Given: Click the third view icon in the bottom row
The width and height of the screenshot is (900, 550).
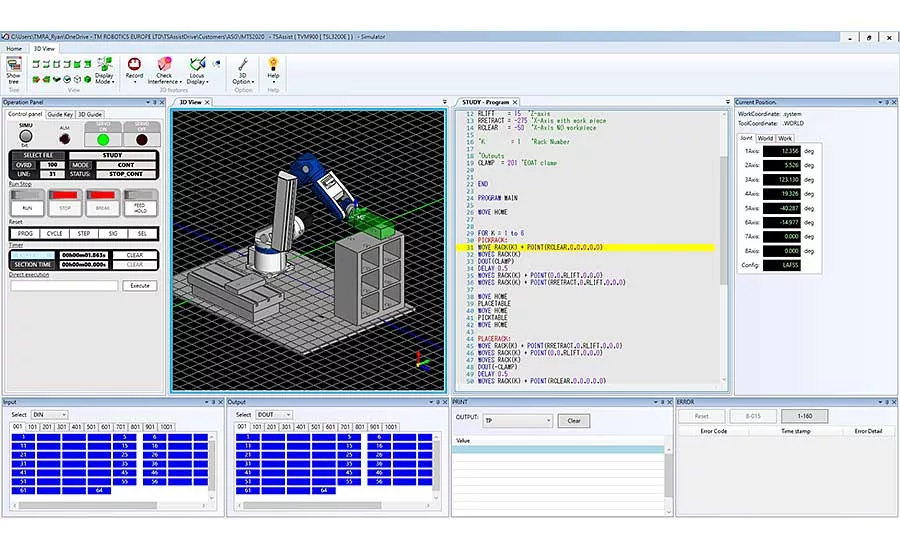Looking at the screenshot, I should coord(57,79).
